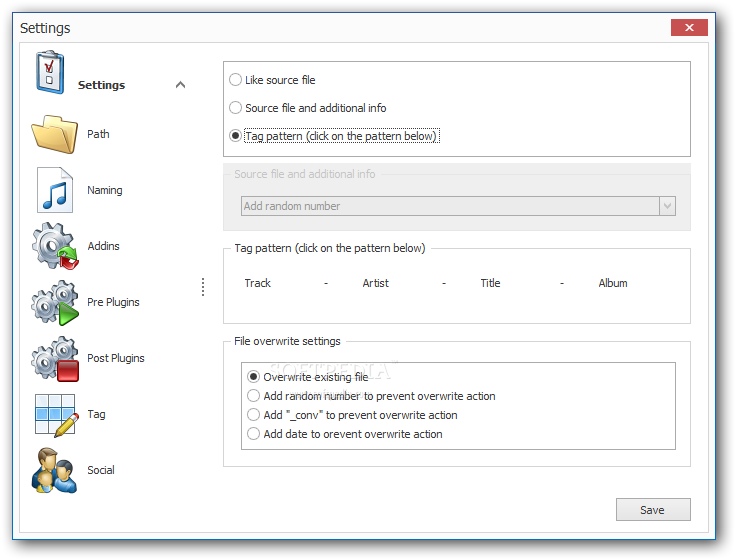Viewport: 736px width, 560px height.
Task: Open the Path folder icon
Action: [x=54, y=134]
